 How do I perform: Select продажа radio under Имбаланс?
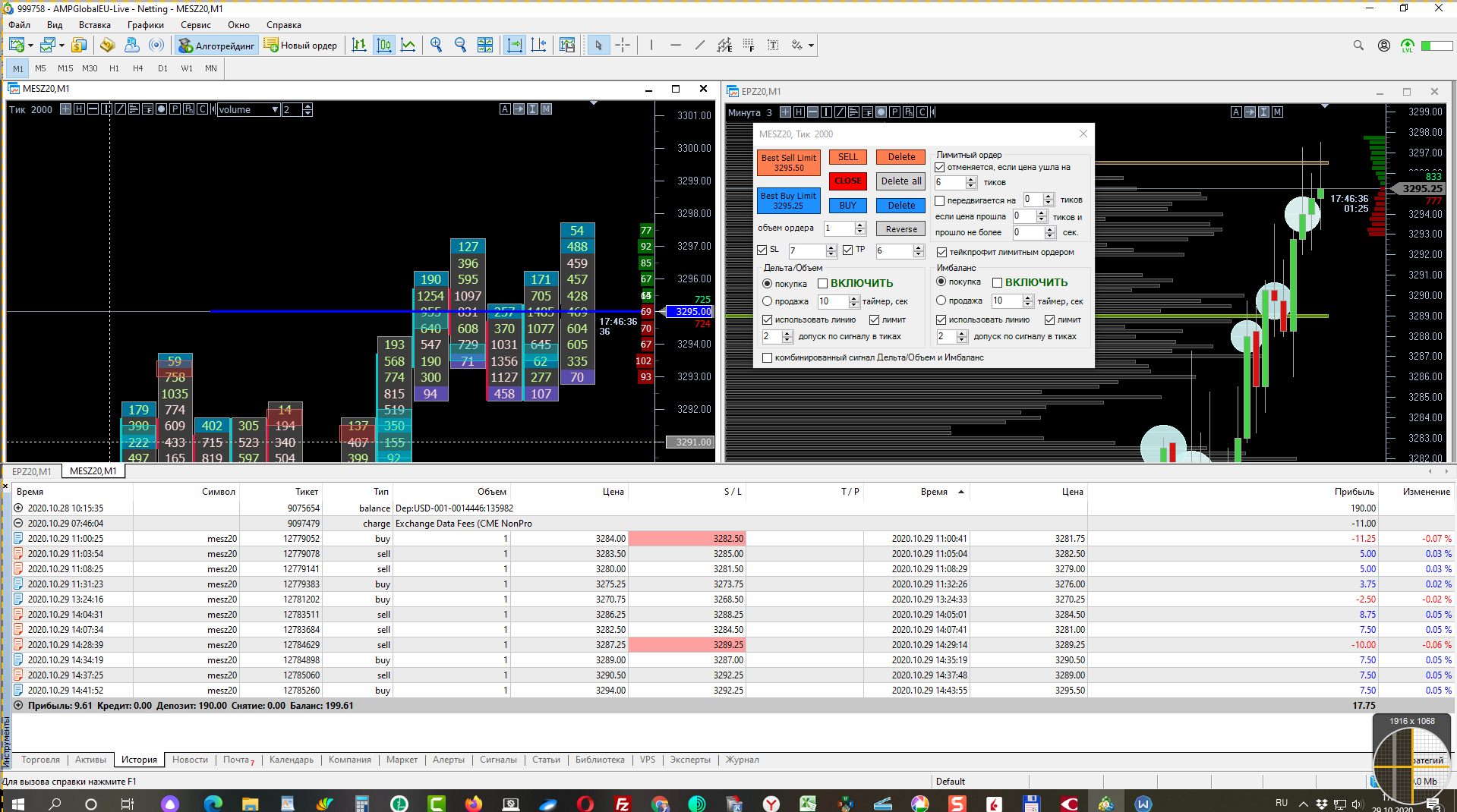click(941, 301)
